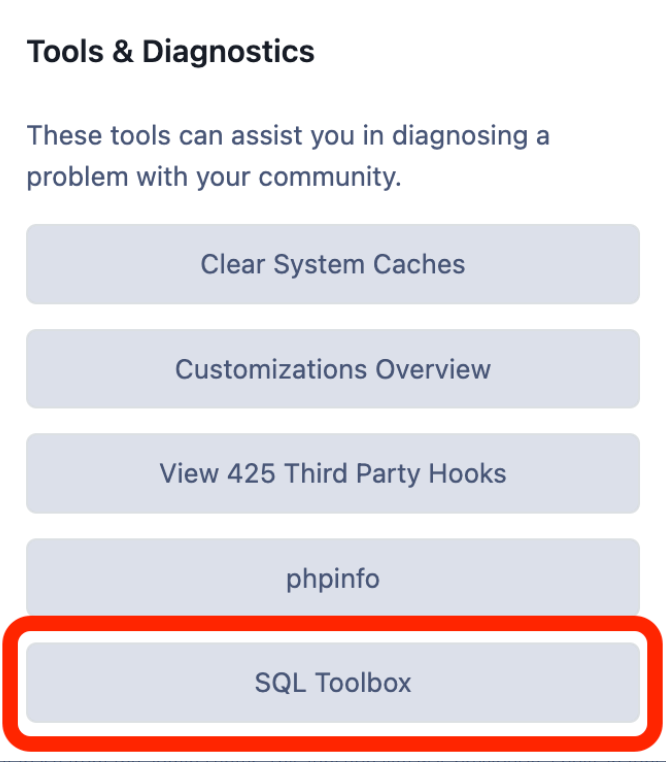Open the phpinfo page

pos(333,578)
